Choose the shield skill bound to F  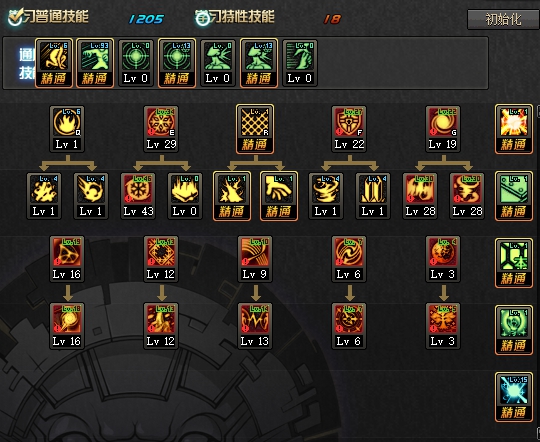pyautogui.click(x=349, y=129)
